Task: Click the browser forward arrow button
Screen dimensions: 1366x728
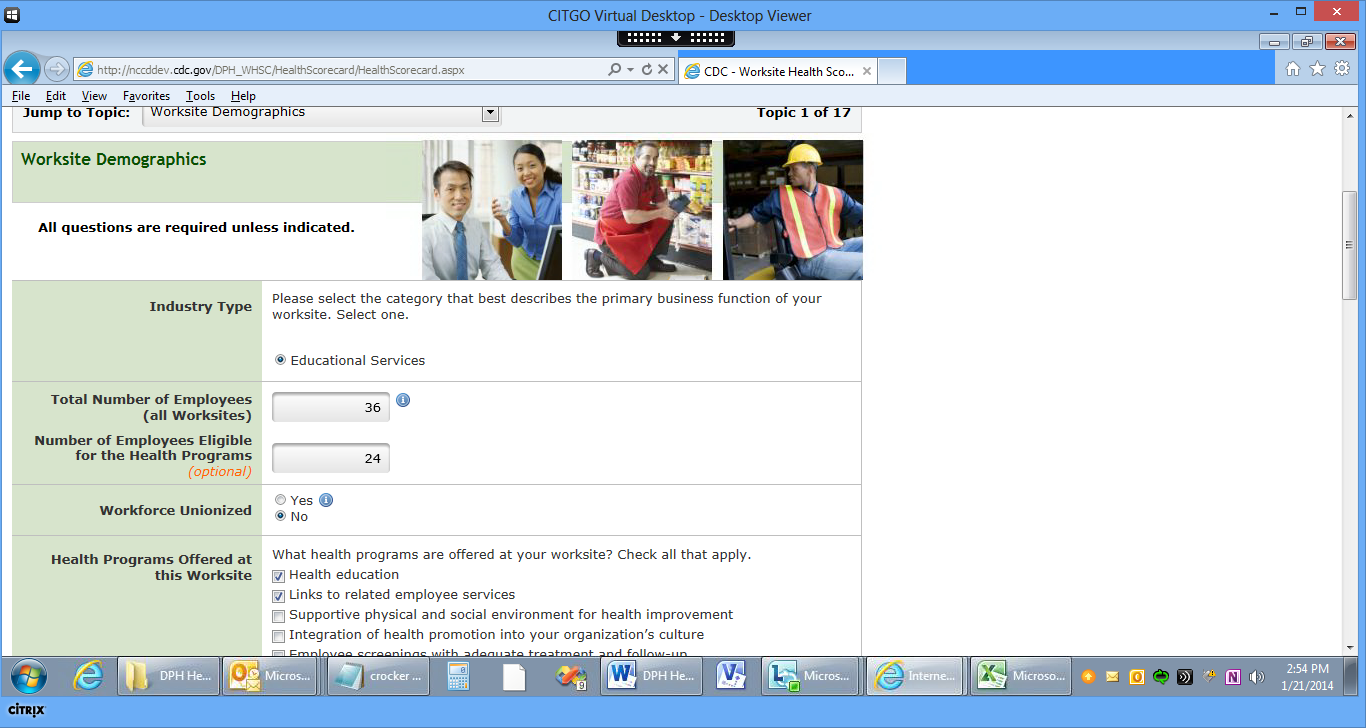Action: 56,69
